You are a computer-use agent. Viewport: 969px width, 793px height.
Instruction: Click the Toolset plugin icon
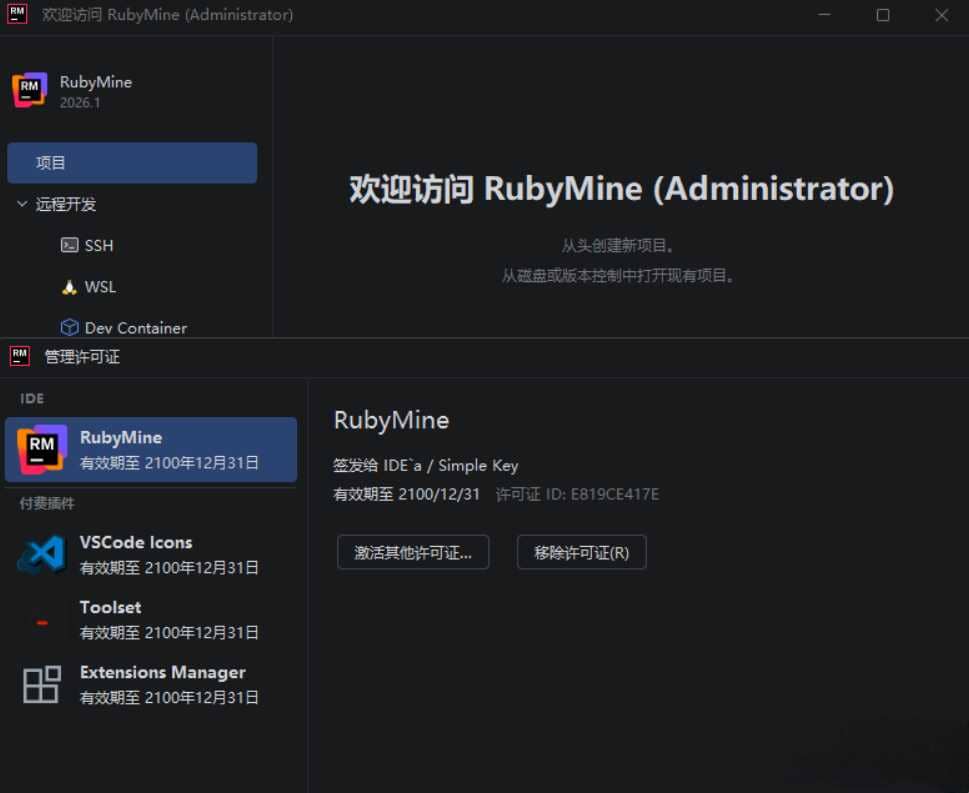(40, 619)
